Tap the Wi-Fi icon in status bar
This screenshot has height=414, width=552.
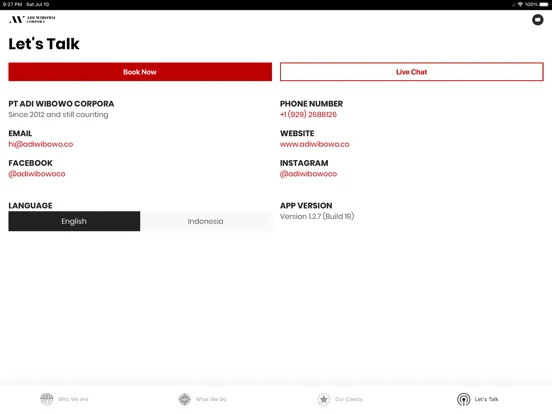[520, 4]
